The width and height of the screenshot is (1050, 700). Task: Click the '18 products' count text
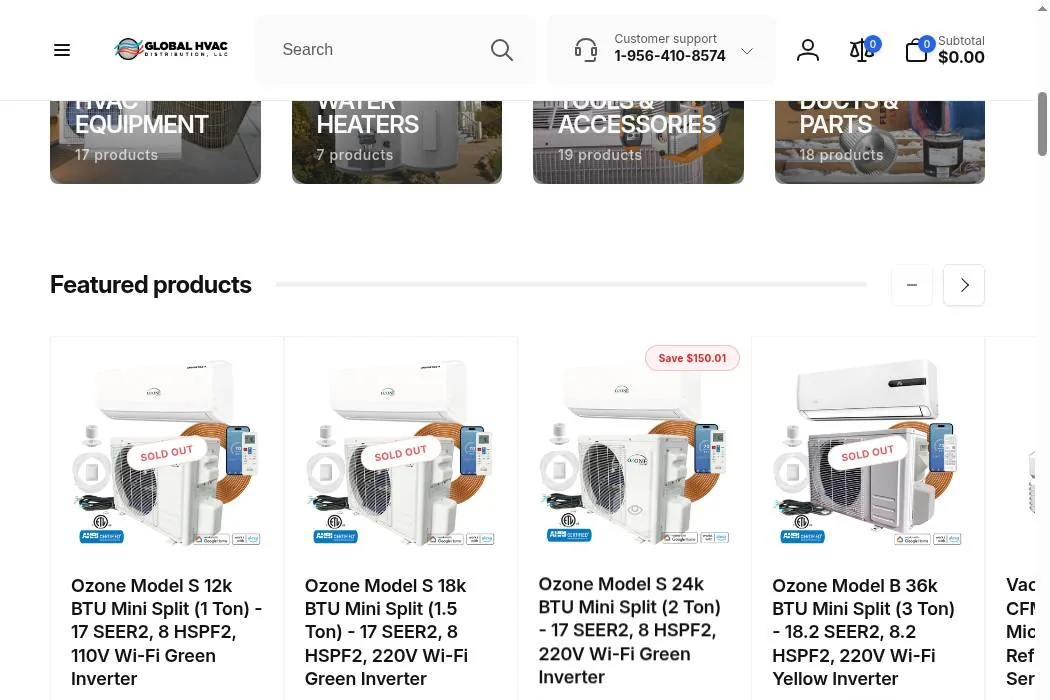pyautogui.click(x=841, y=155)
